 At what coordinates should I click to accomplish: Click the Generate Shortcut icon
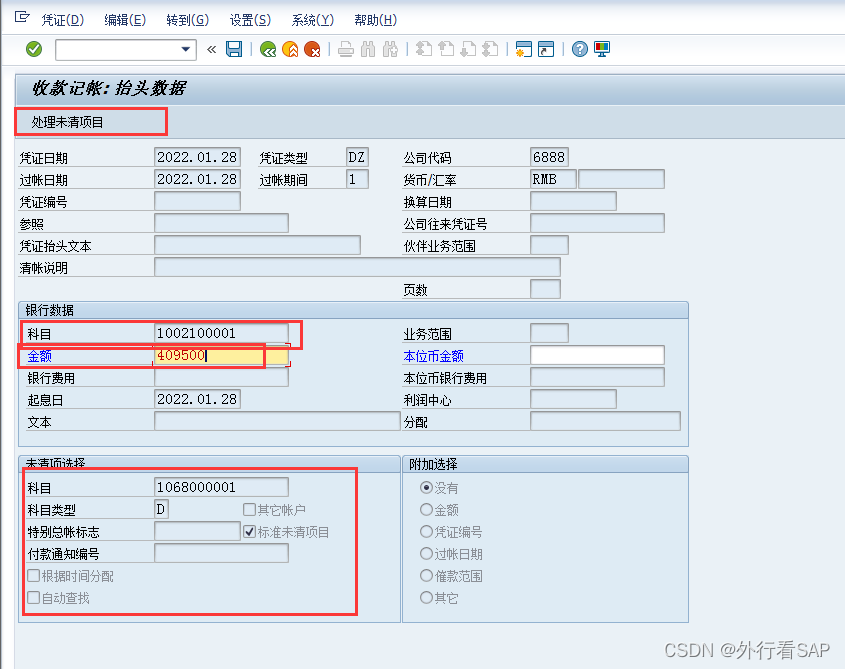point(546,49)
